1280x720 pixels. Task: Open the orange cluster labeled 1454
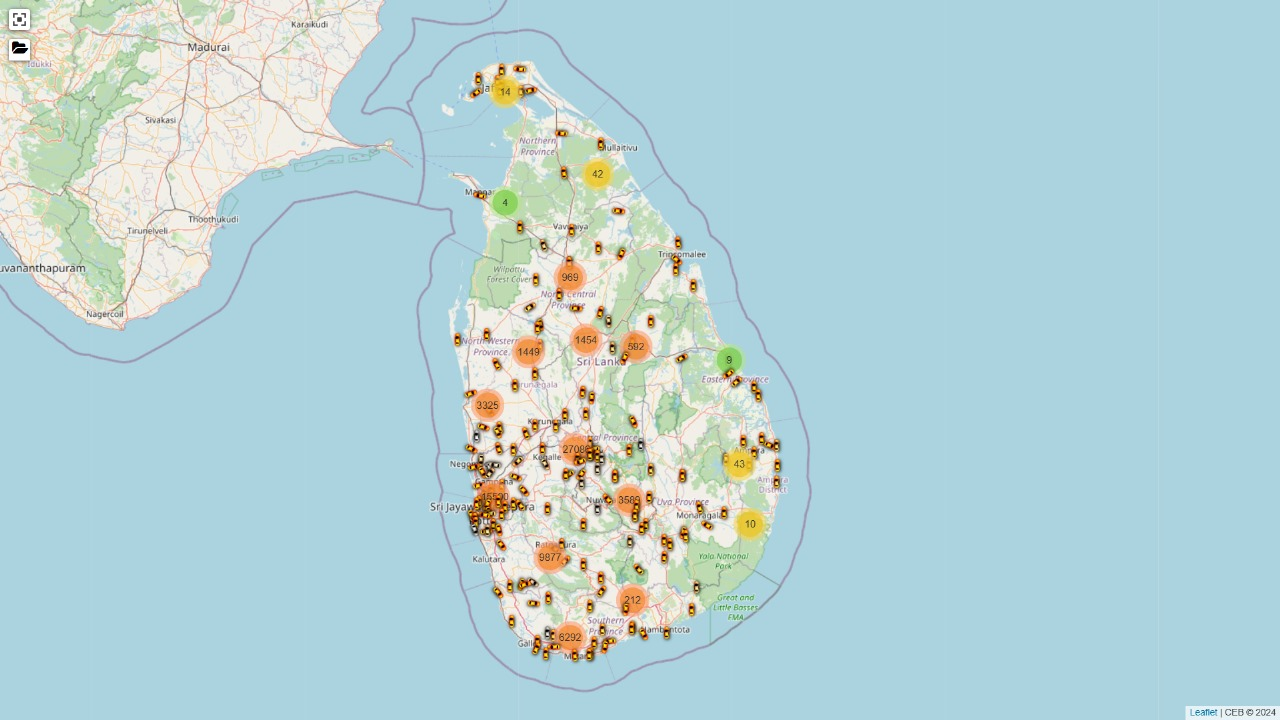coord(586,341)
